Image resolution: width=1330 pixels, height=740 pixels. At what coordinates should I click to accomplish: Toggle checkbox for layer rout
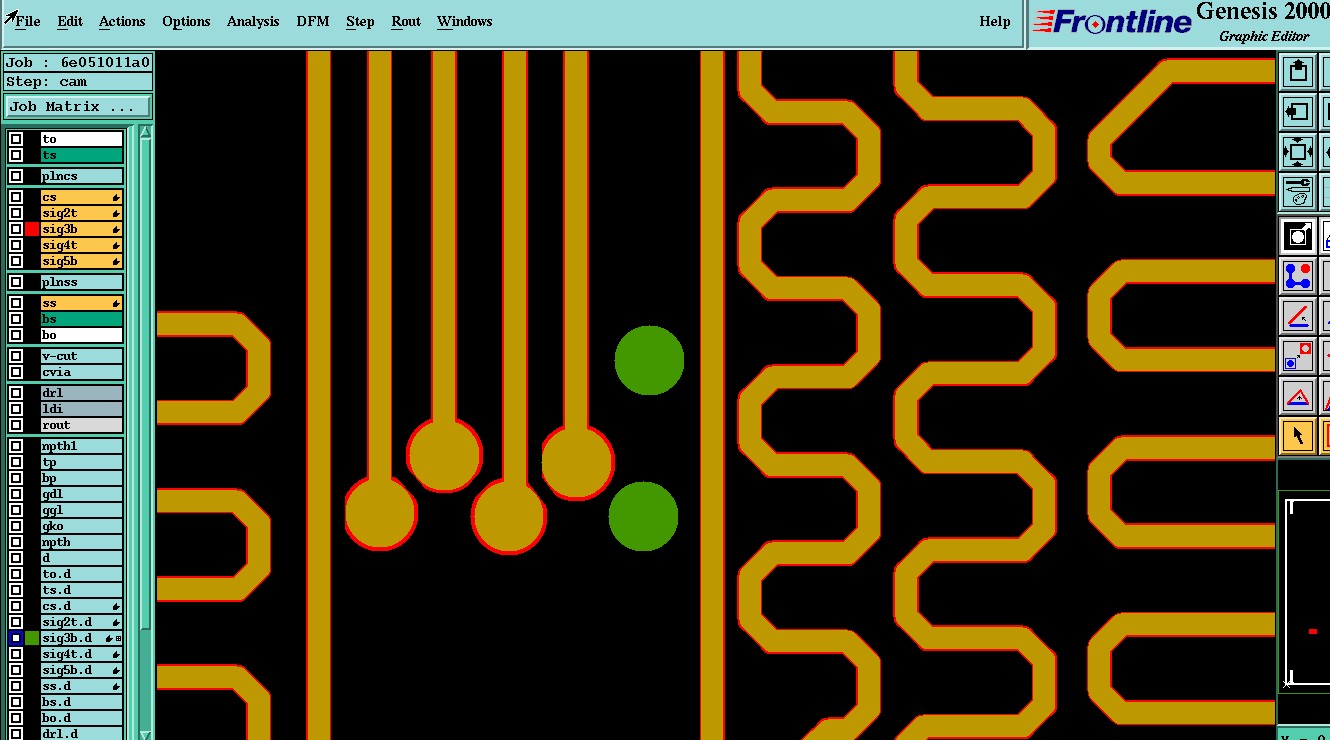(x=16, y=425)
